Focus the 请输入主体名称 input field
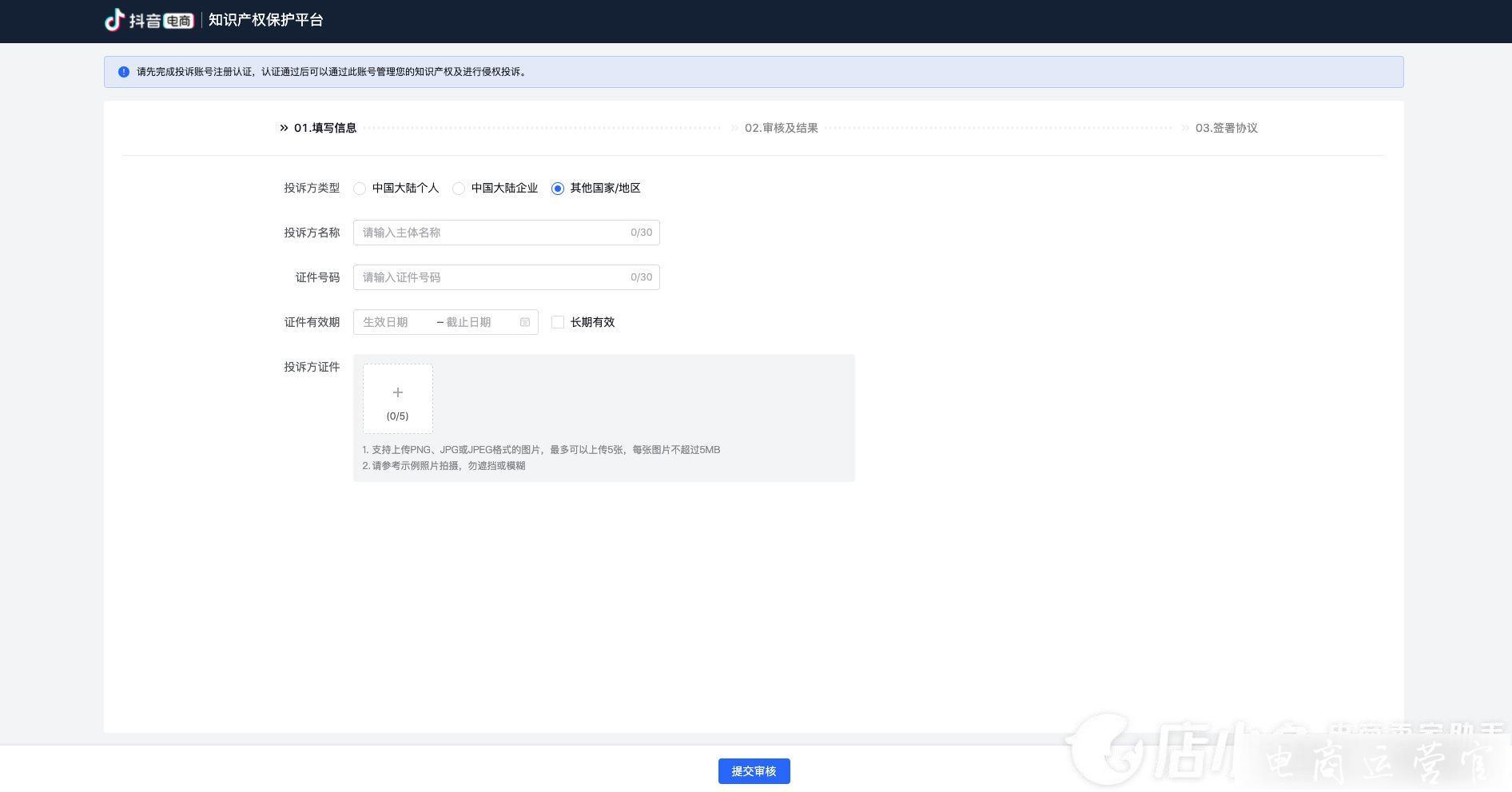1512x792 pixels. pos(507,233)
